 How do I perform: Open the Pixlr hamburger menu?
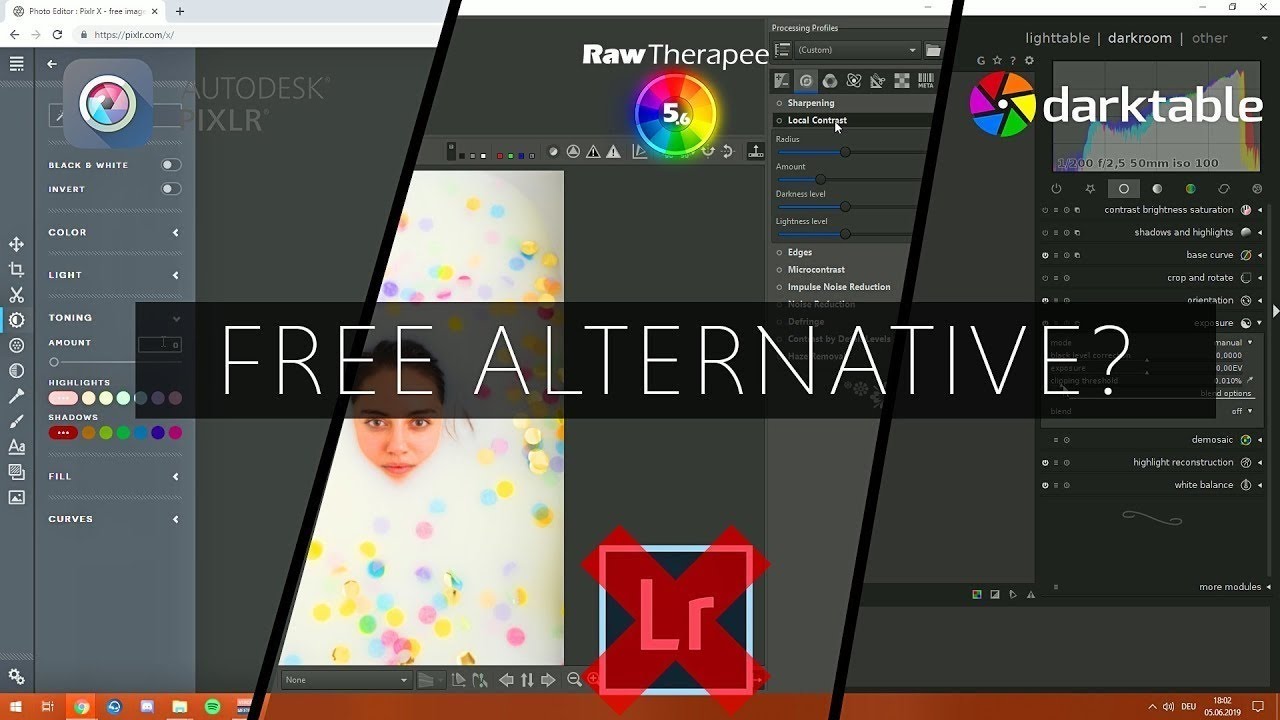pos(16,64)
